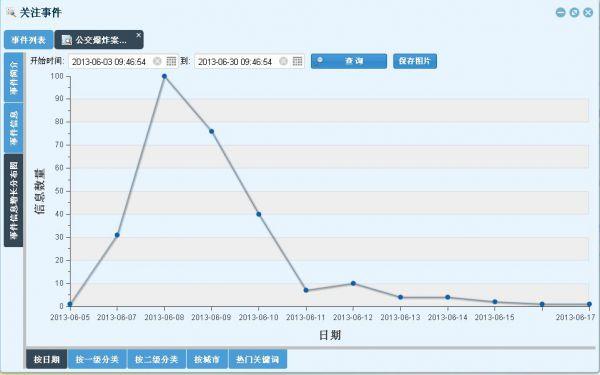
Task: Click the 关注事件 panel magnifier icon
Action: (11, 12)
